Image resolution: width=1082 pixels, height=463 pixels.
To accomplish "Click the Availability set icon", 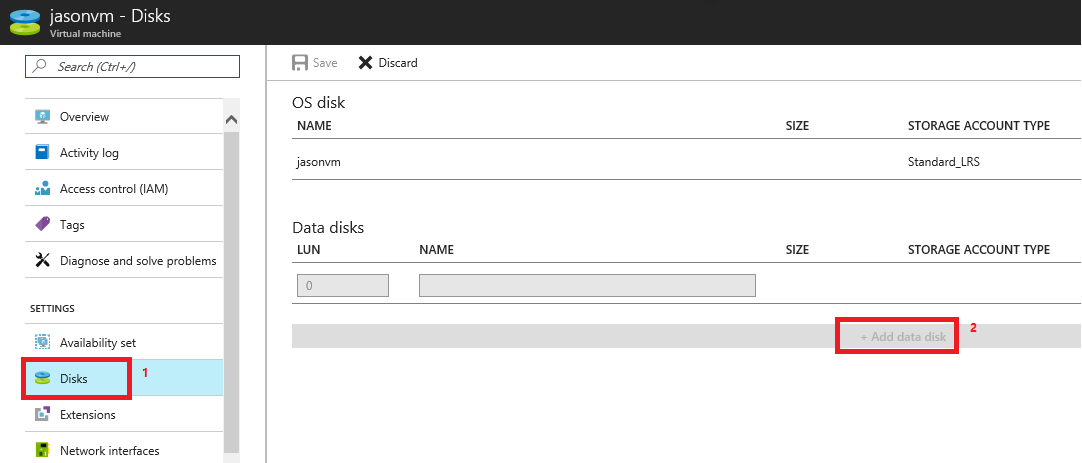I will pos(42,343).
